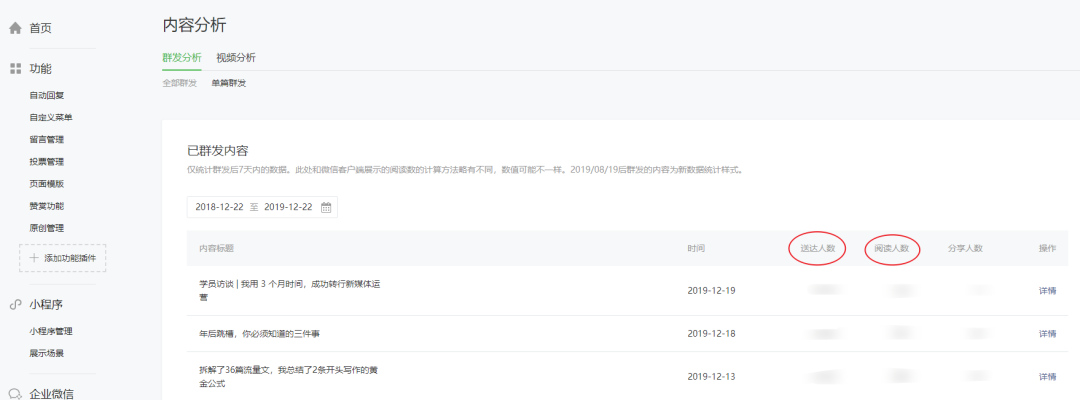1080x400 pixels.
Task: Click the plus icon in 添加功能插件
Action: click(x=34, y=258)
